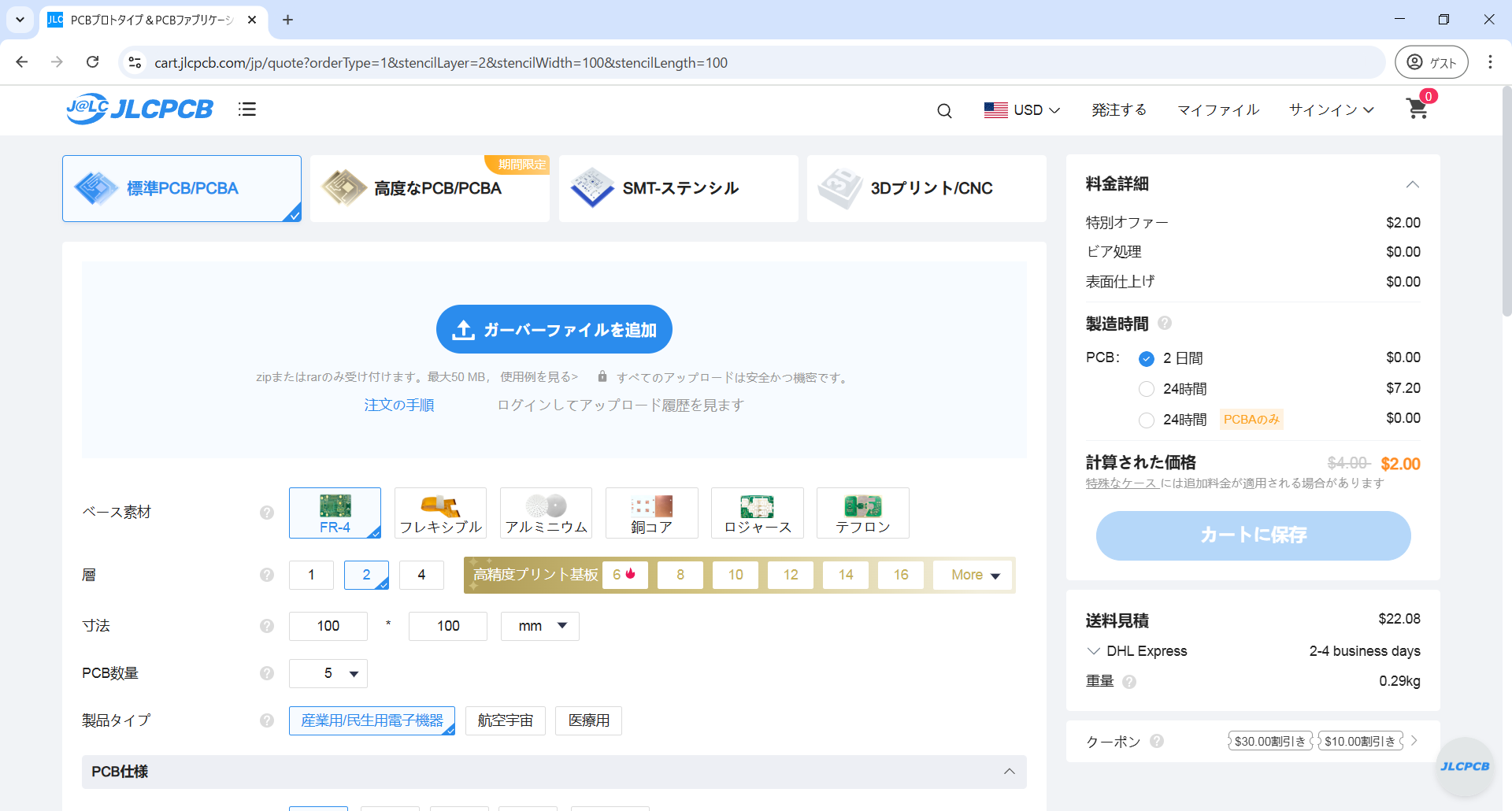
Task: Click the PCB width input showing 100
Action: coord(328,626)
